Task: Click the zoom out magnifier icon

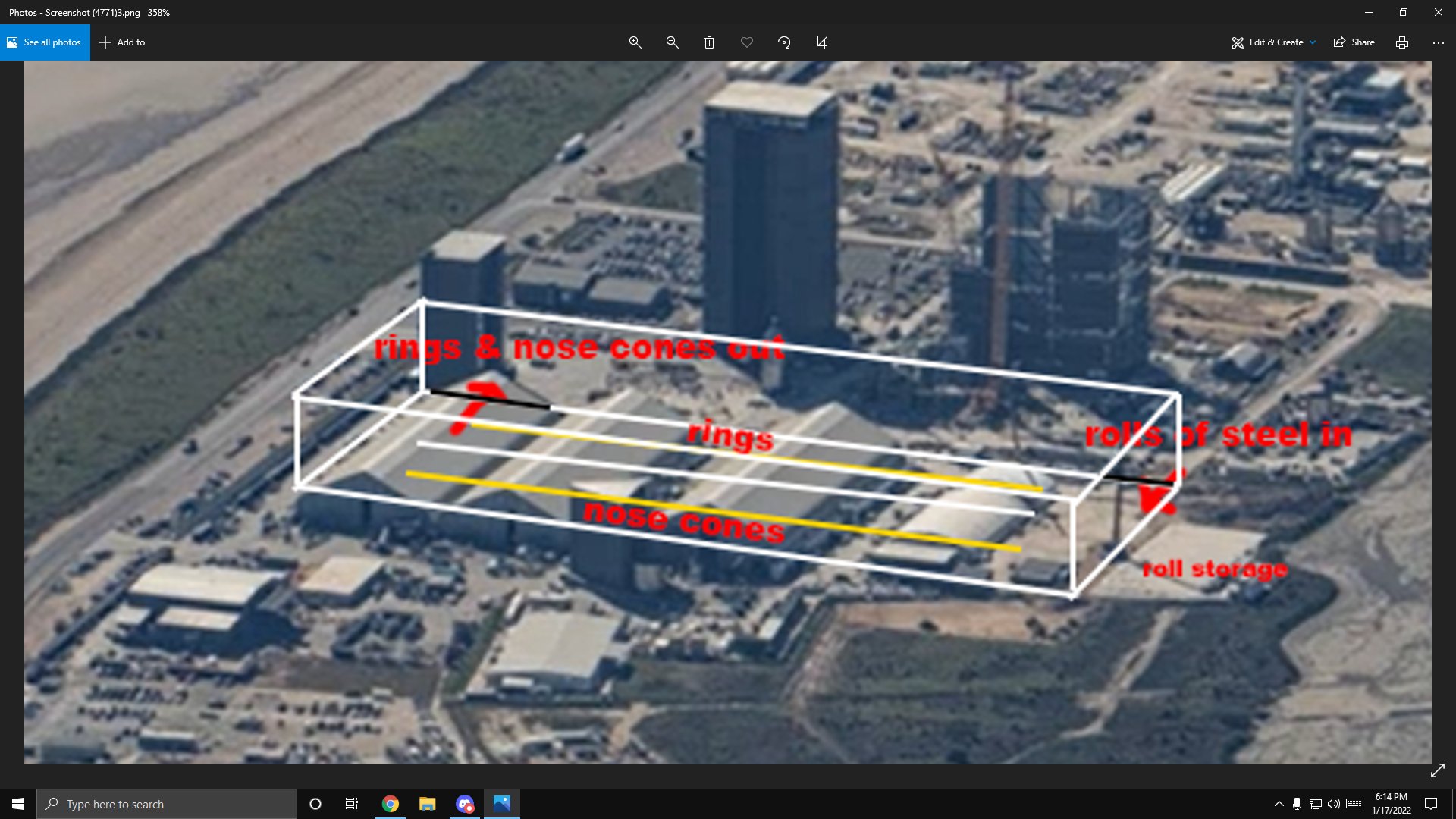Action: 672,42
